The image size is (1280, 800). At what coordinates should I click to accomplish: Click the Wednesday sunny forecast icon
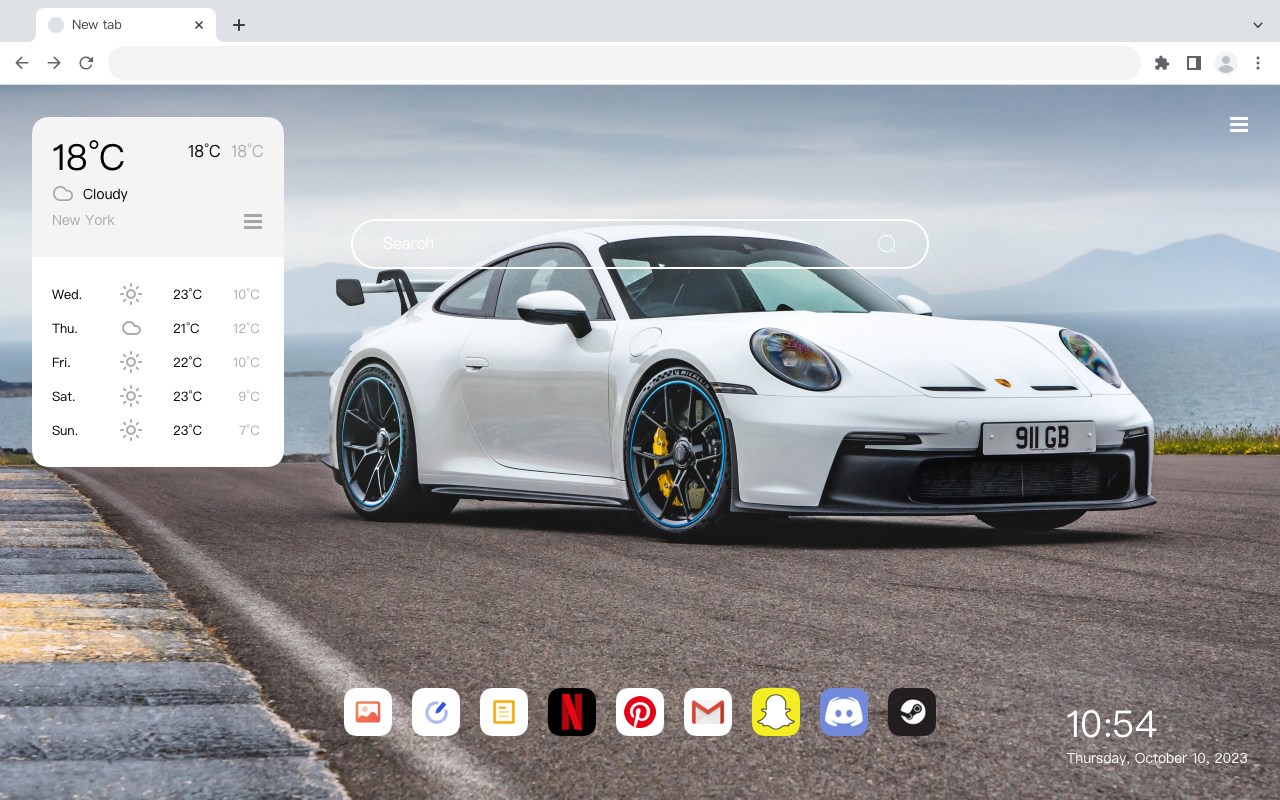click(x=131, y=294)
